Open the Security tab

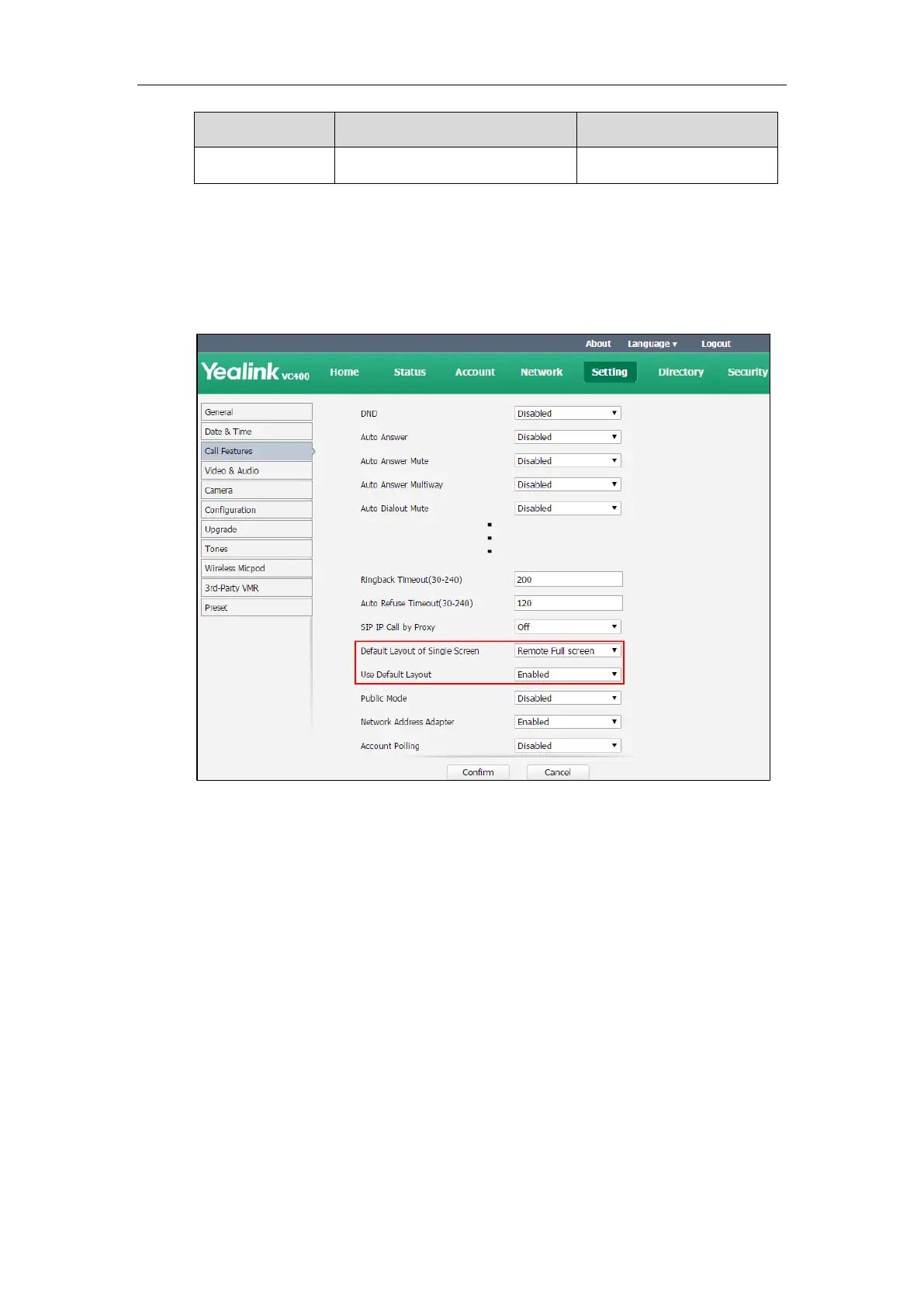(747, 372)
